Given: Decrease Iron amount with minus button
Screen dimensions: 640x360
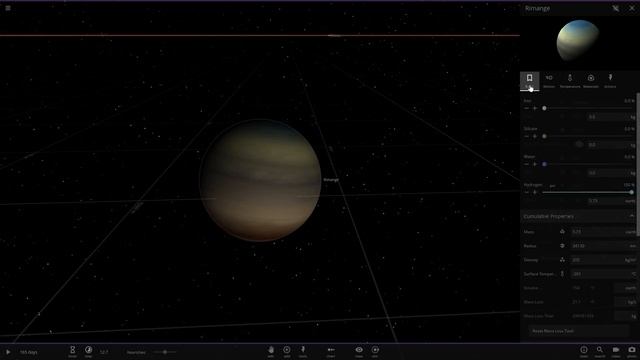Looking at the screenshot, I should (527, 108).
